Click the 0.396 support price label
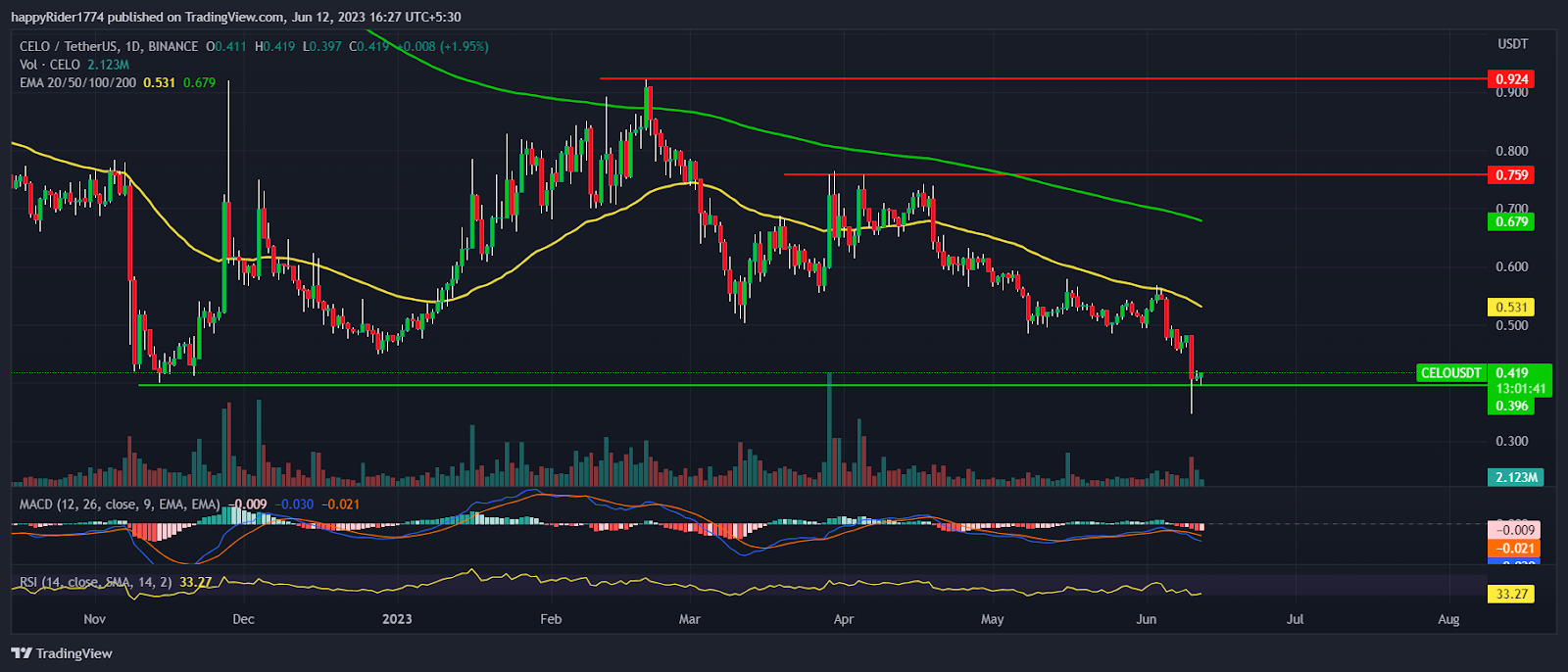The width and height of the screenshot is (1568, 672). tap(1511, 406)
